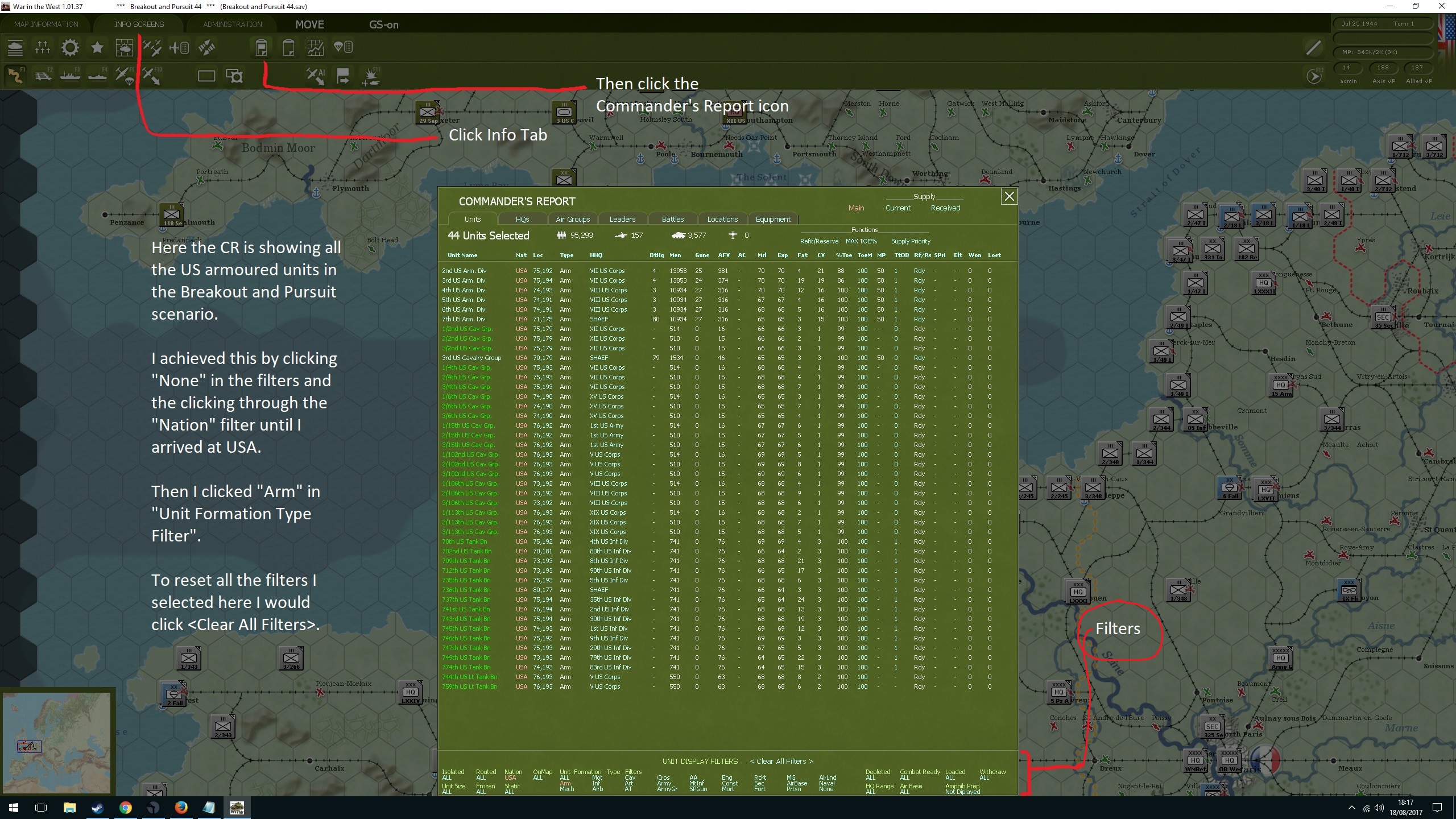Open the metrics chart icon on toolbar
Viewport: 1456px width, 819px height.
coord(315,47)
